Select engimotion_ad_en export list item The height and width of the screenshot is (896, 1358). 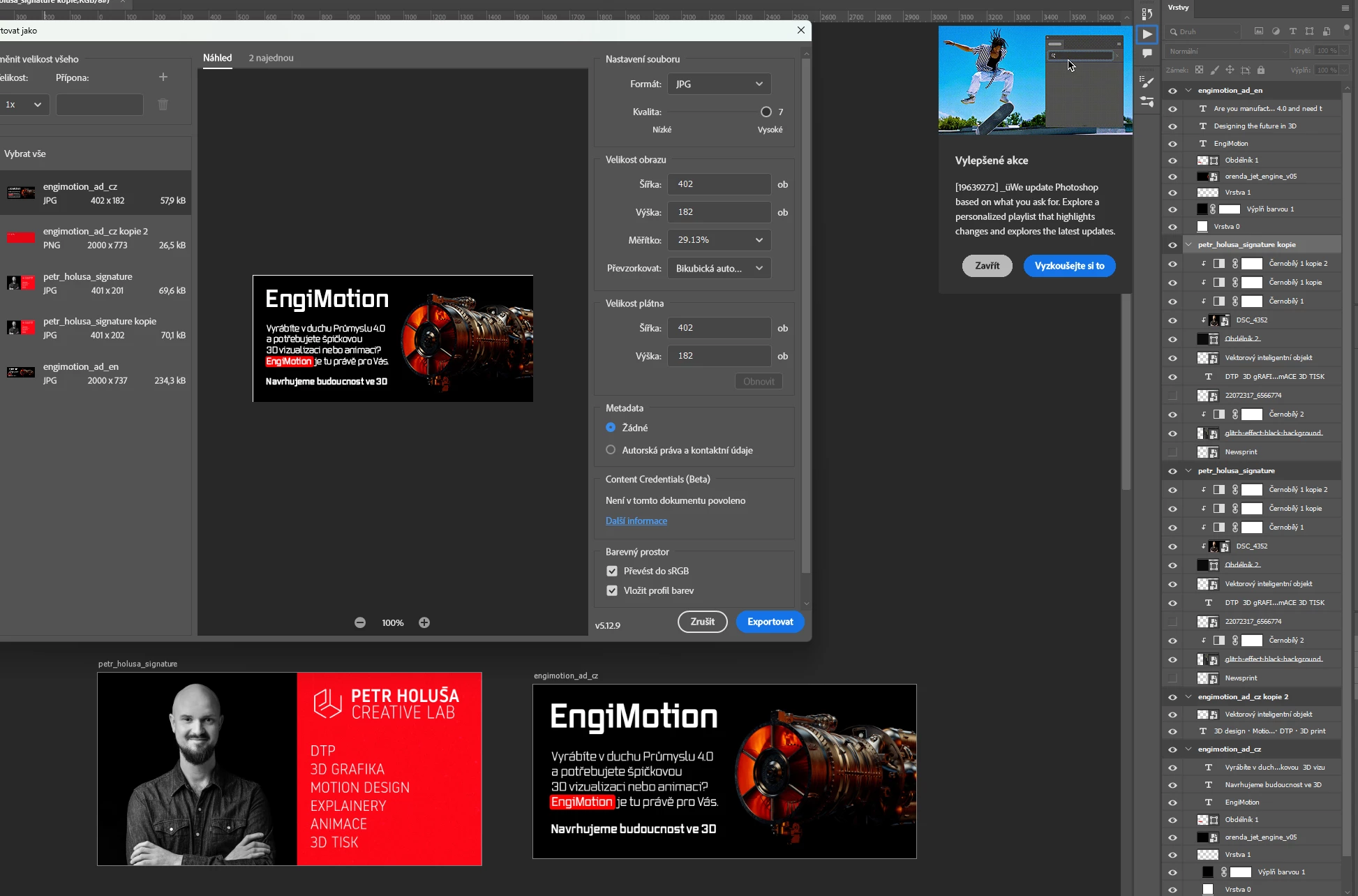(x=96, y=373)
